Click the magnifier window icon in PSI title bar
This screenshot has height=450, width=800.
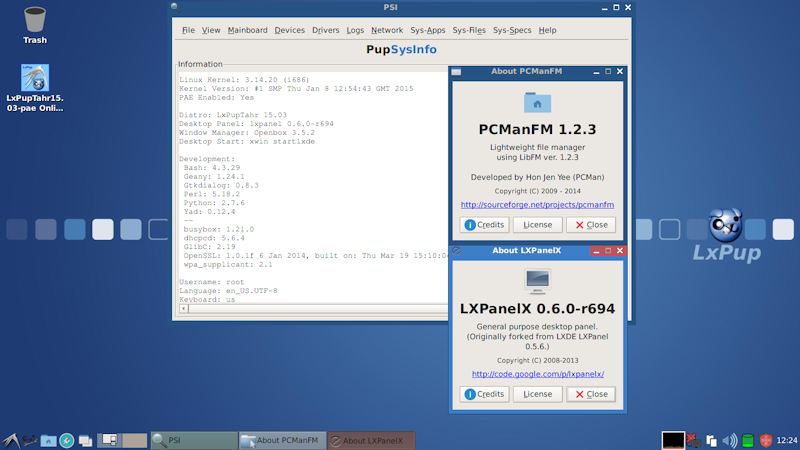[x=176, y=7]
